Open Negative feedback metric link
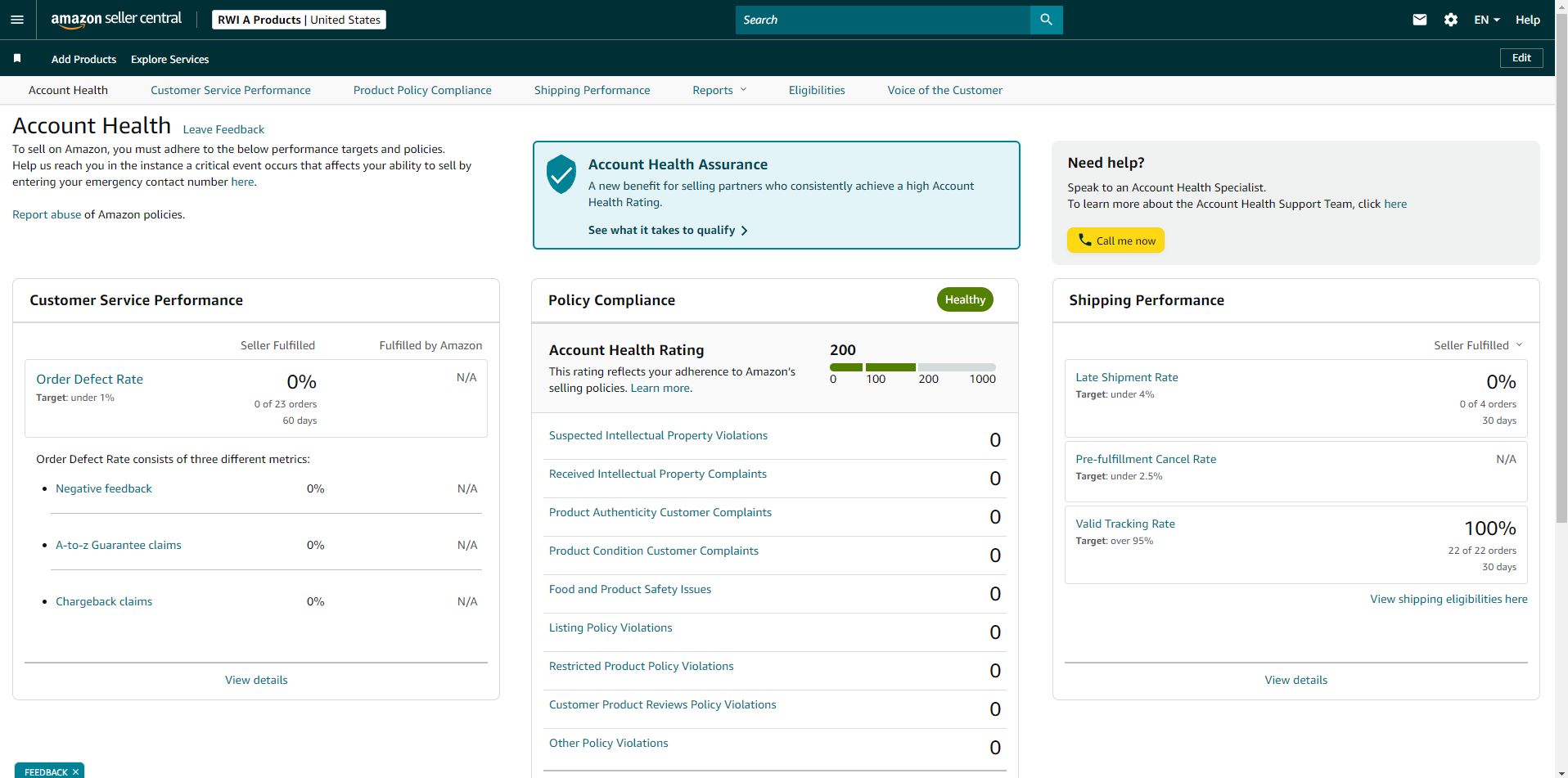Image resolution: width=1568 pixels, height=778 pixels. 104,488
